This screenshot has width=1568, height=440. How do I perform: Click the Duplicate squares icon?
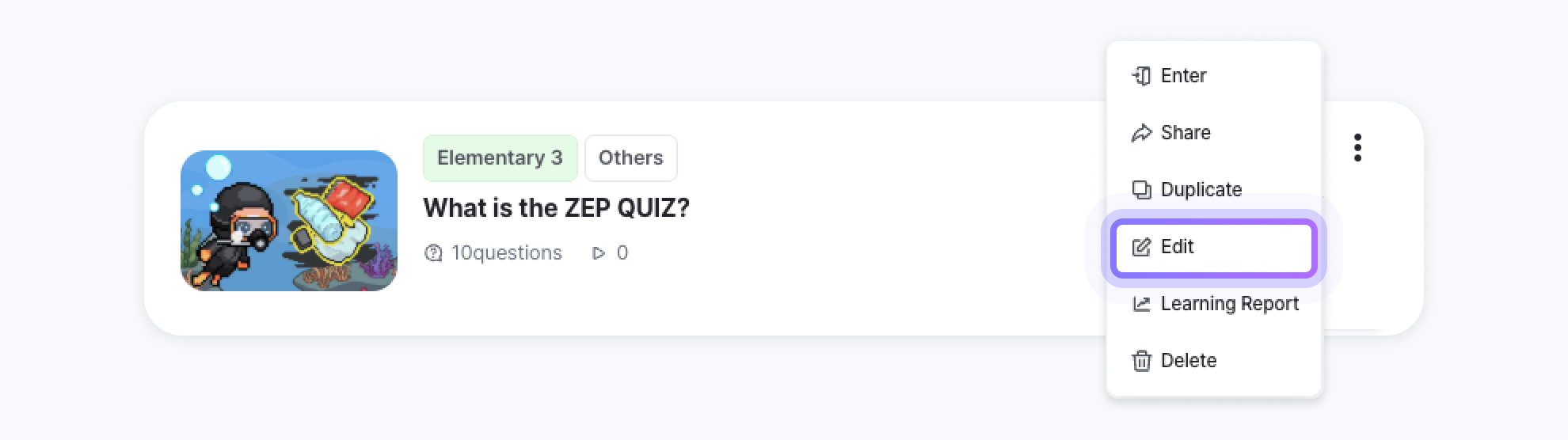[x=1141, y=190]
